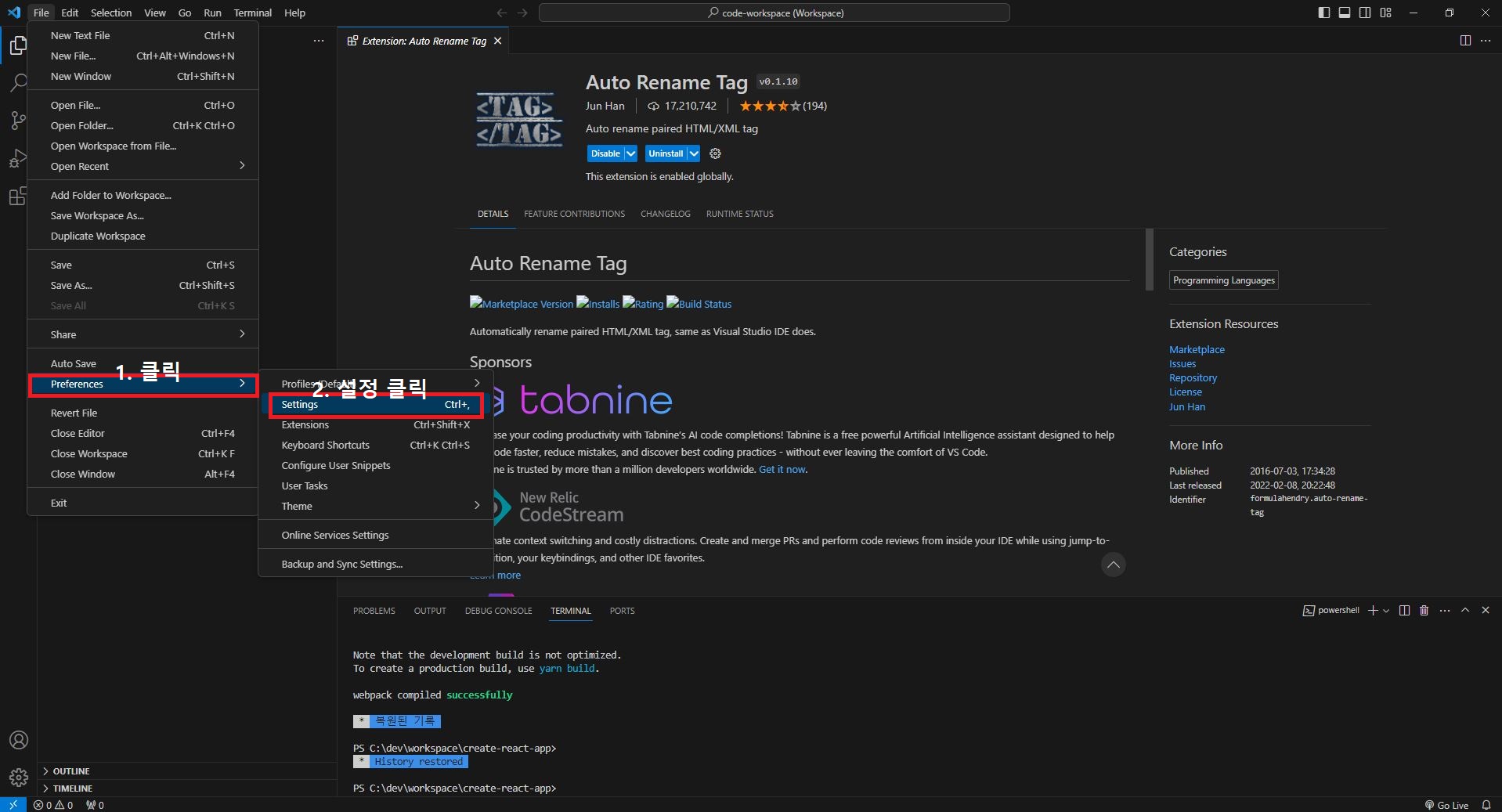Viewport: 1502px width, 812px height.
Task: Open the Search view in activity bar
Action: tap(18, 82)
